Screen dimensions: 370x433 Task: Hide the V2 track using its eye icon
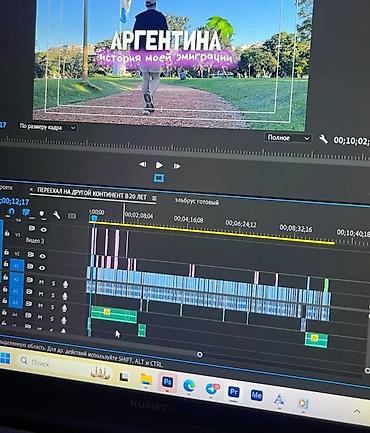(x=42, y=256)
